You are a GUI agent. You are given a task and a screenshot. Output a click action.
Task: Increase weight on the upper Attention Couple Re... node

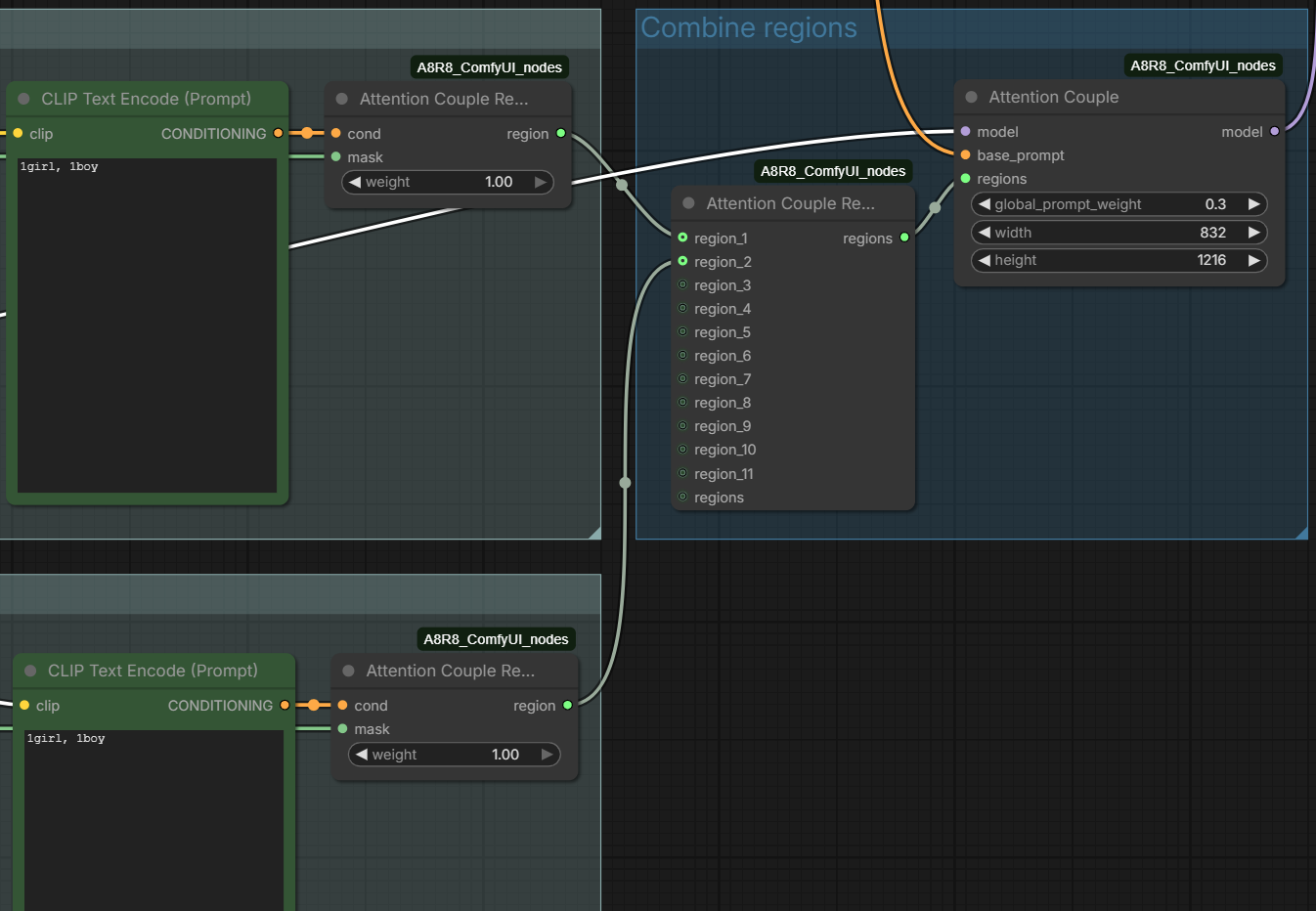[541, 182]
